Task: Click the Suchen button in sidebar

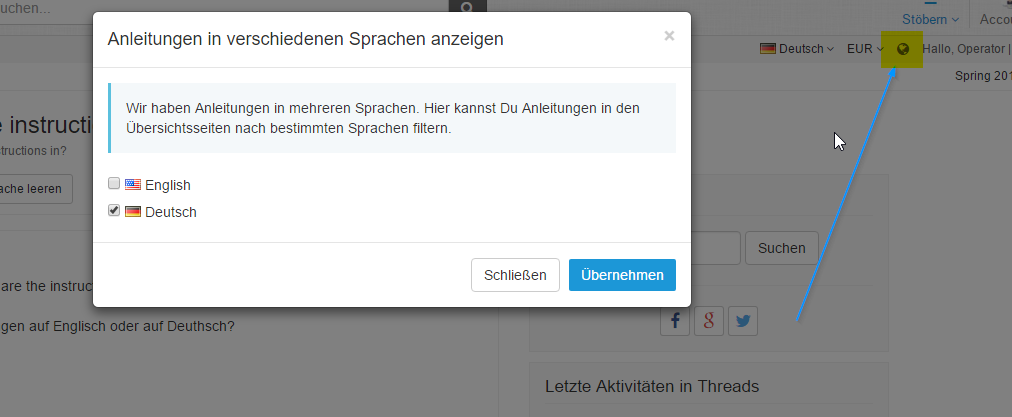Action: pos(781,248)
